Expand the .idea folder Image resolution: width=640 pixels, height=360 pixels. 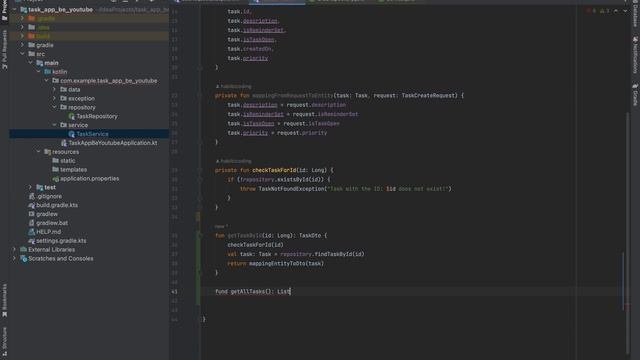coord(22,27)
